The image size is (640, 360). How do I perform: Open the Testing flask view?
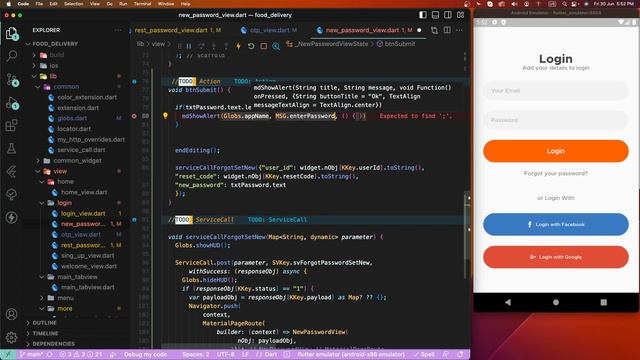pos(12,148)
